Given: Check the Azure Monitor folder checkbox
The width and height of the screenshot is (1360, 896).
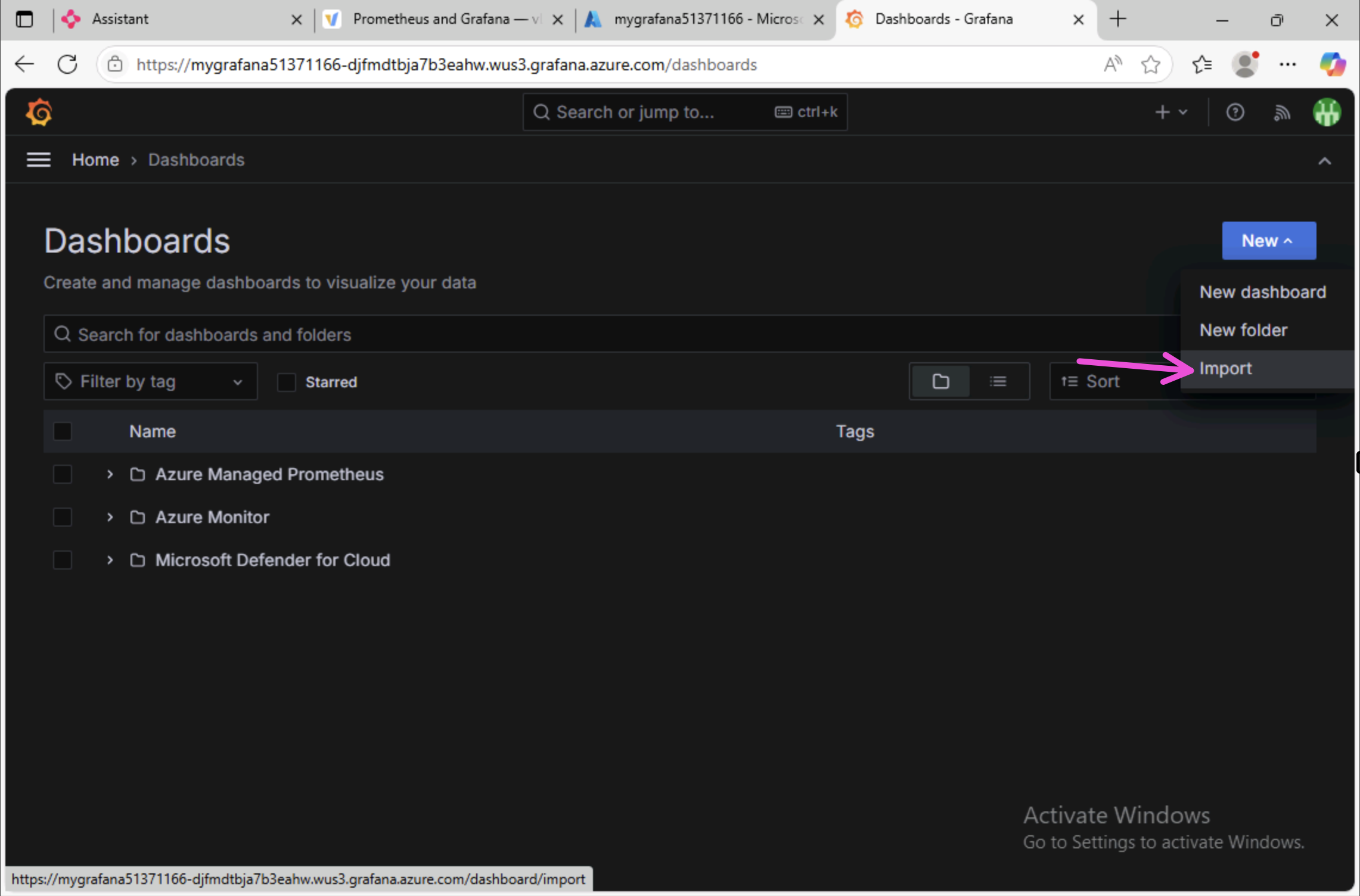Looking at the screenshot, I should (x=63, y=517).
